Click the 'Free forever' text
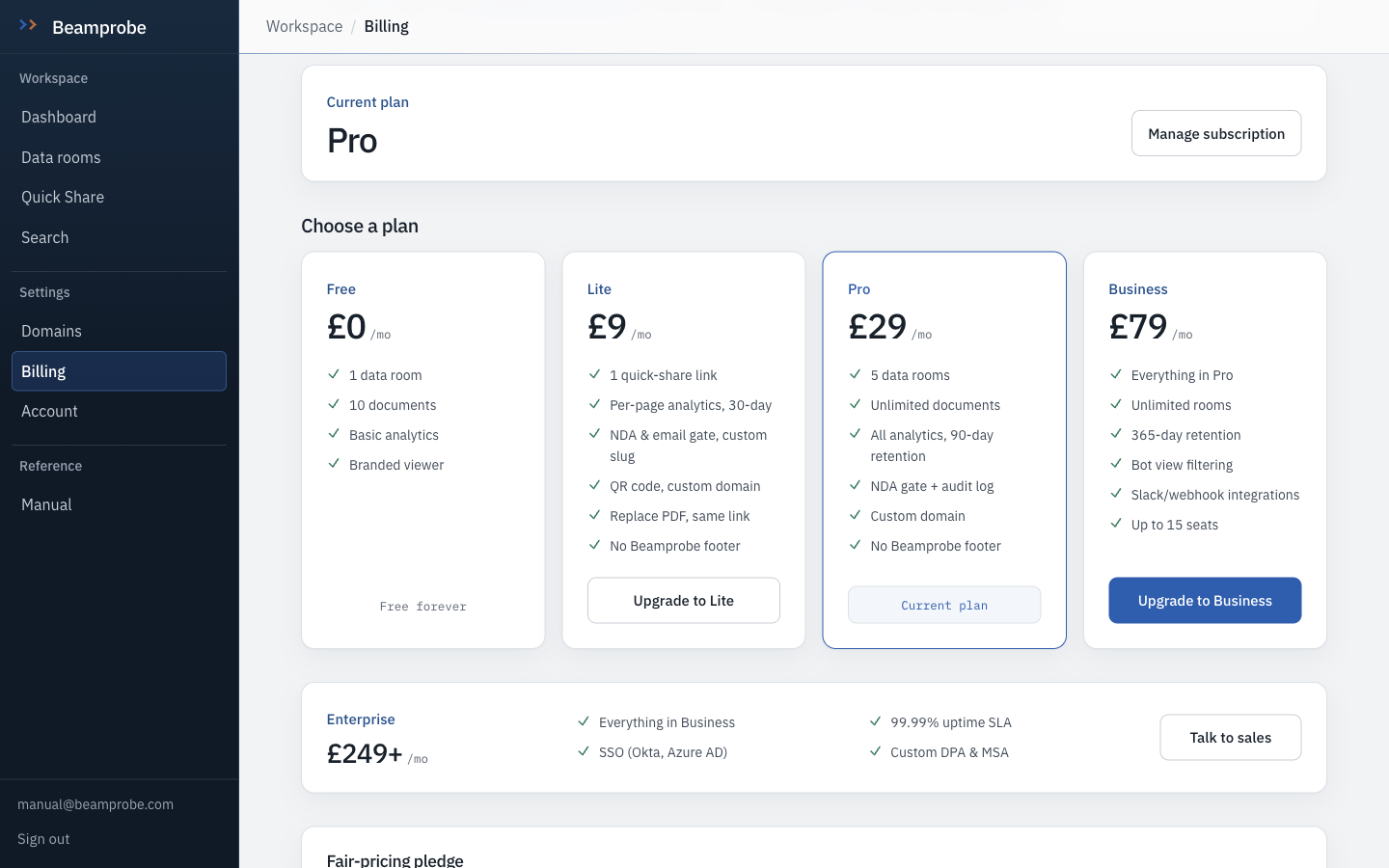 click(423, 607)
